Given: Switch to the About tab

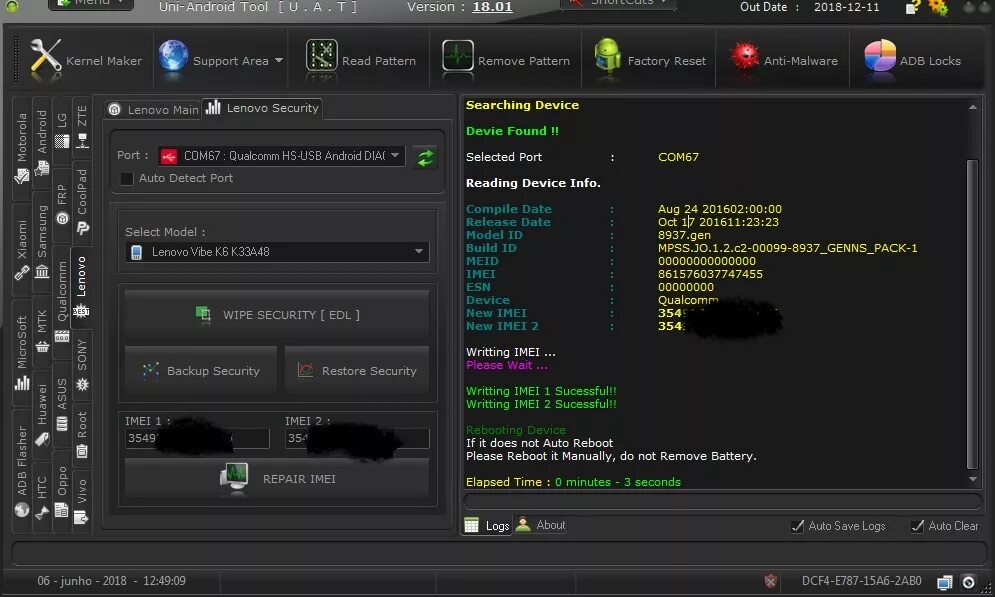Looking at the screenshot, I should [x=541, y=525].
